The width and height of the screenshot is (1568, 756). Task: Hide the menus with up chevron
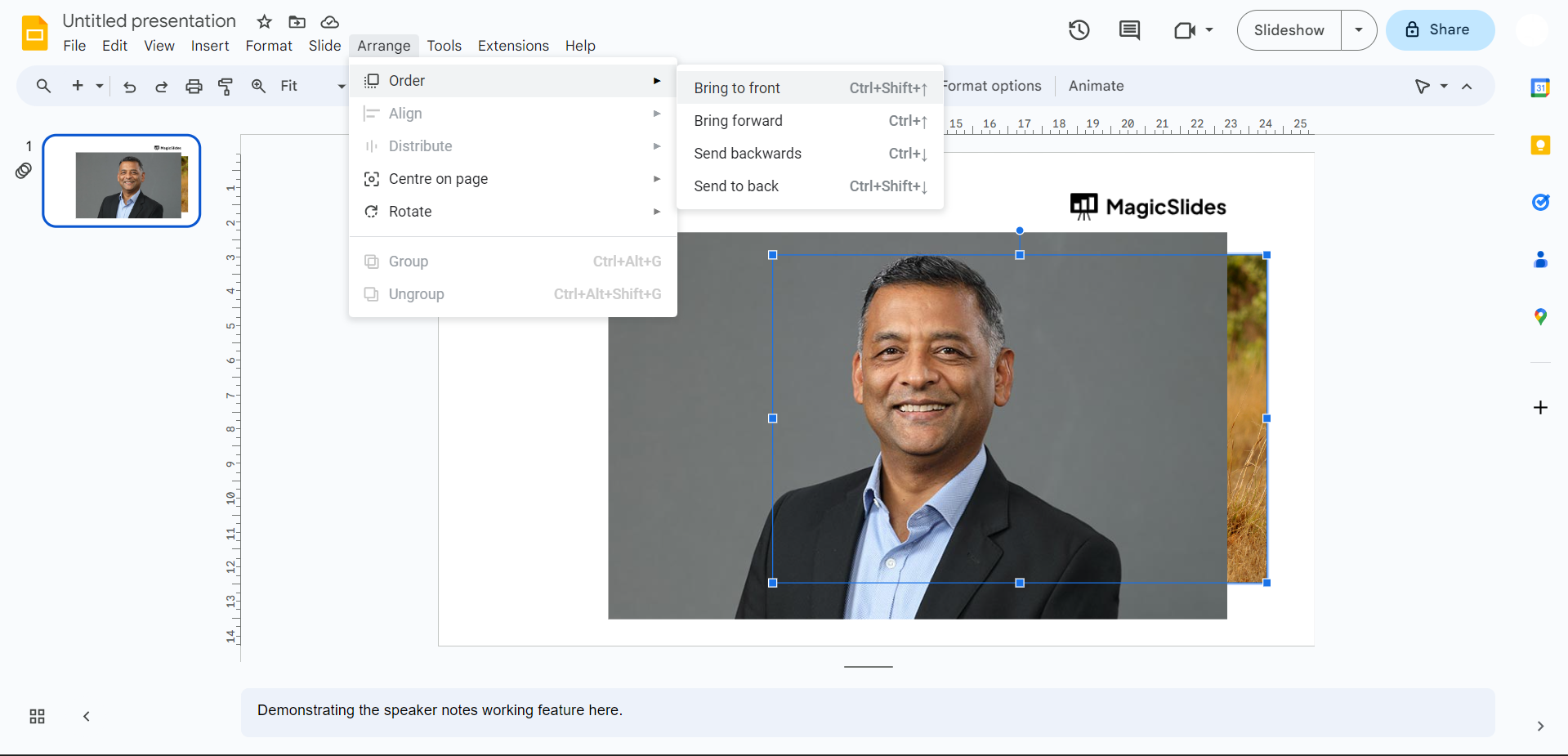pyautogui.click(x=1467, y=87)
